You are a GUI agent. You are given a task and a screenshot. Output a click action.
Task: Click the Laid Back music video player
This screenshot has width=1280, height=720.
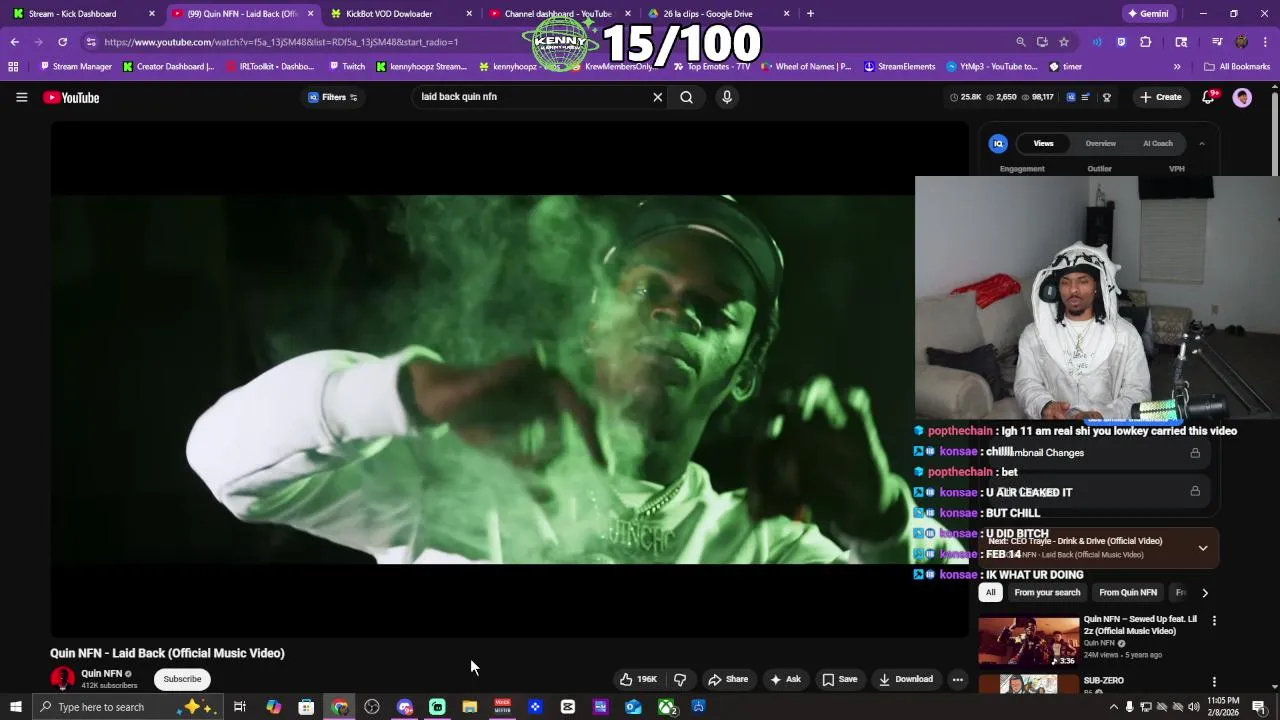(510, 380)
